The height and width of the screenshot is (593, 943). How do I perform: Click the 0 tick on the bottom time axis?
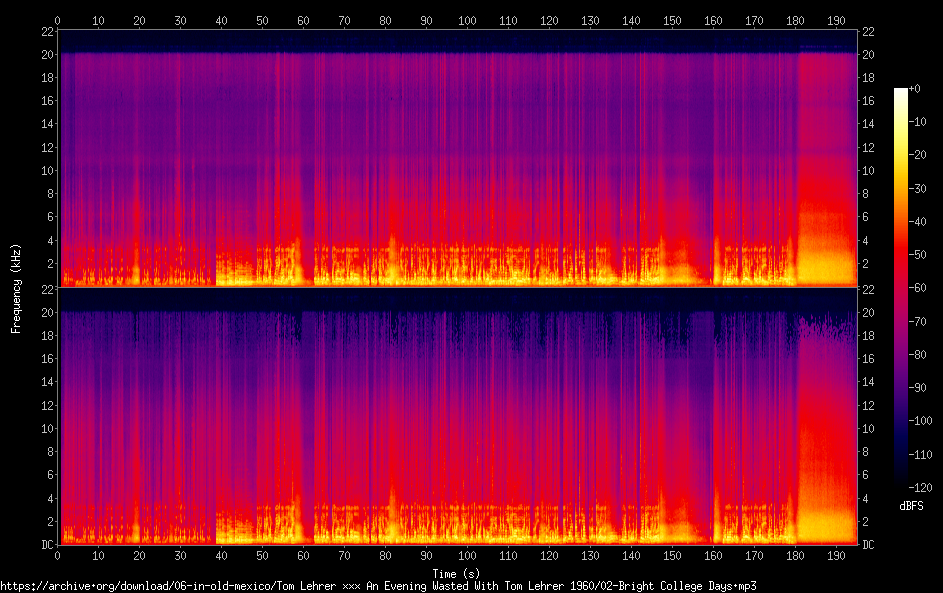[58, 555]
